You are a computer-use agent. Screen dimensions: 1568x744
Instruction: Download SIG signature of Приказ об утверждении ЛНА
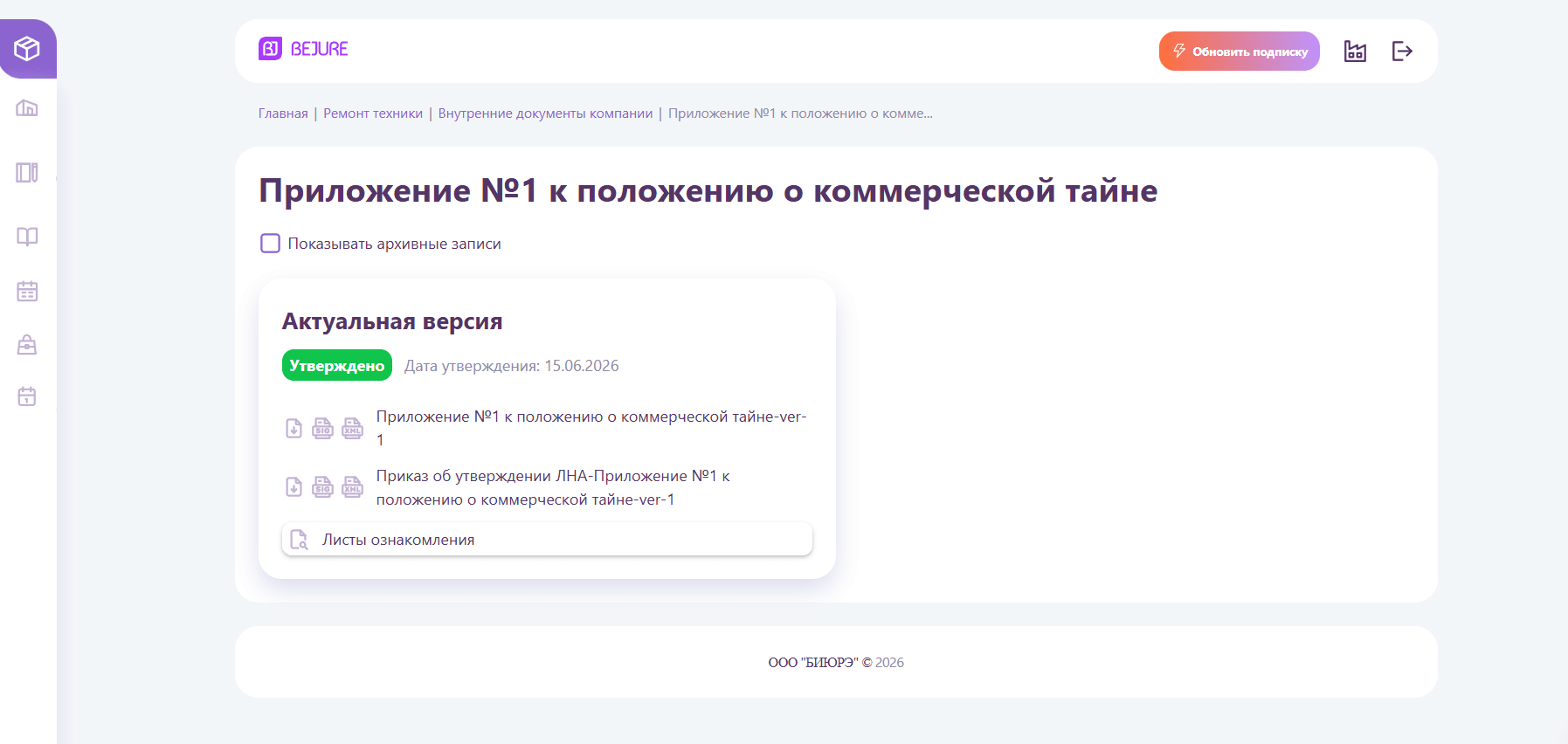pos(323,487)
